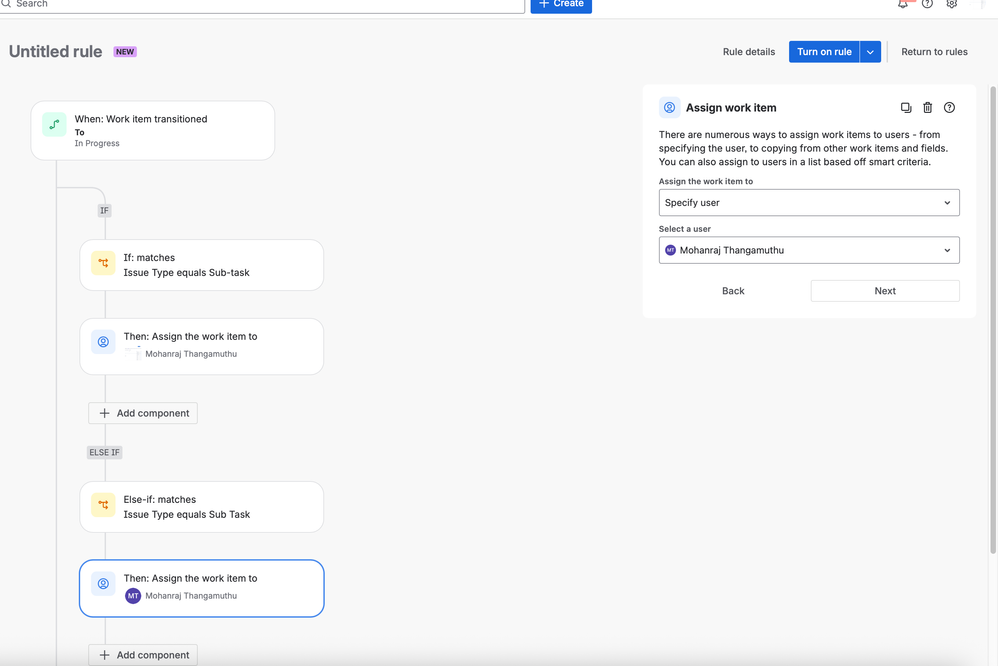
Task: Focus the Search field at top
Action: point(261,5)
